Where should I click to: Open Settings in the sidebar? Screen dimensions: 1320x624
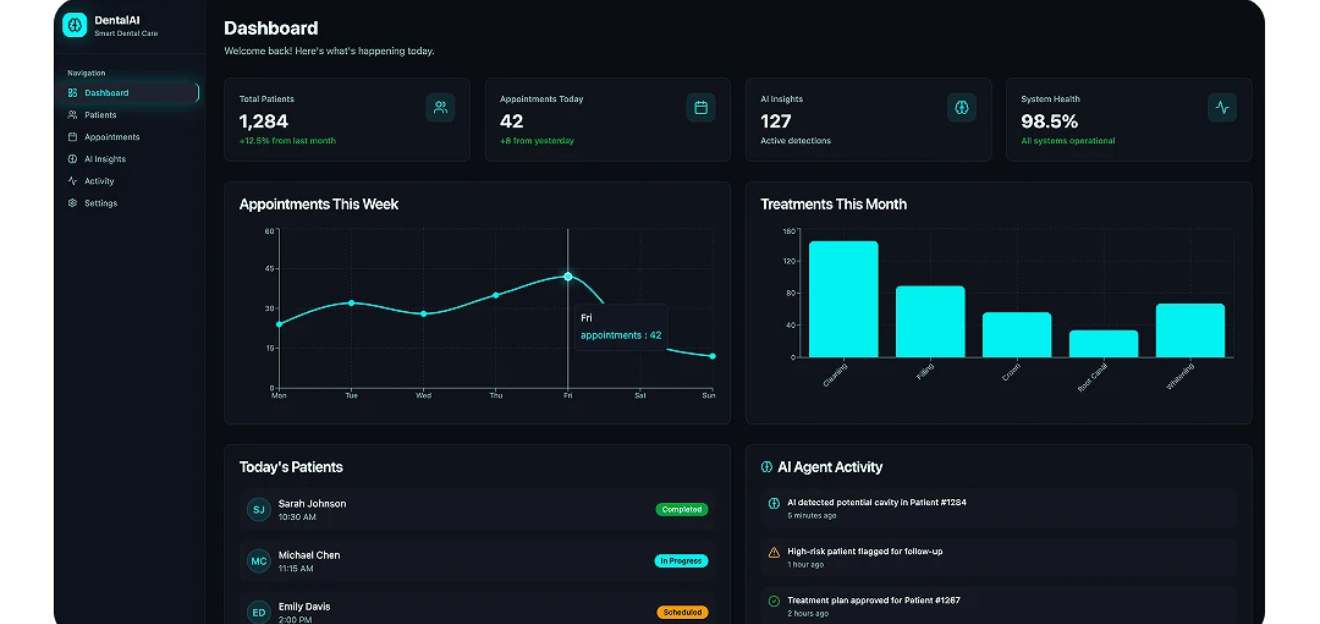click(100, 203)
